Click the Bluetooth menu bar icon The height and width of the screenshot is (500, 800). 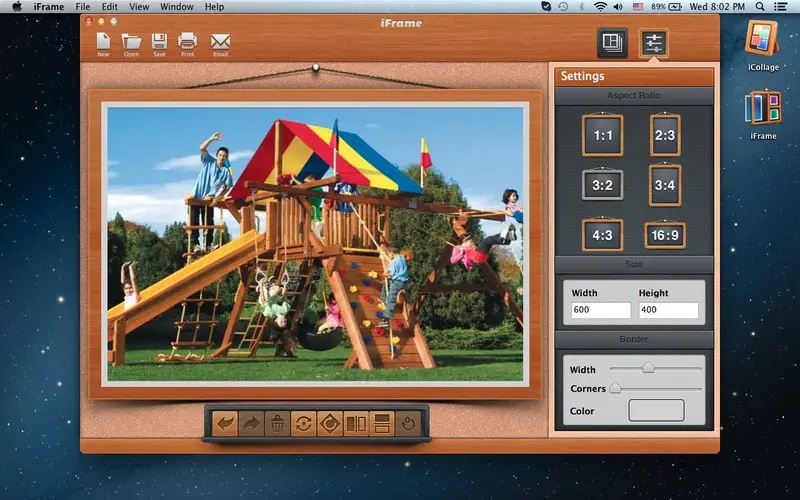pyautogui.click(x=581, y=7)
